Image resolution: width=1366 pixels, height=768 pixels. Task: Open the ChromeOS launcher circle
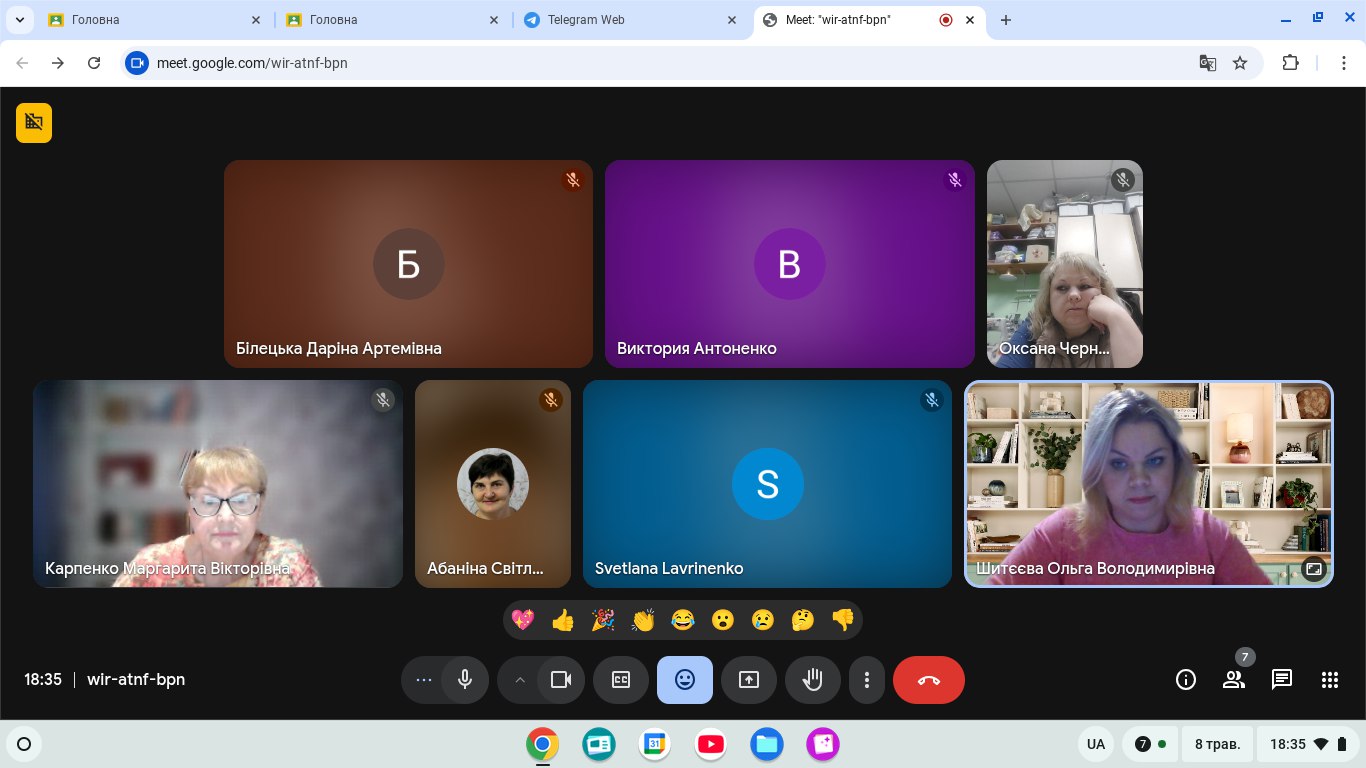pyautogui.click(x=25, y=744)
